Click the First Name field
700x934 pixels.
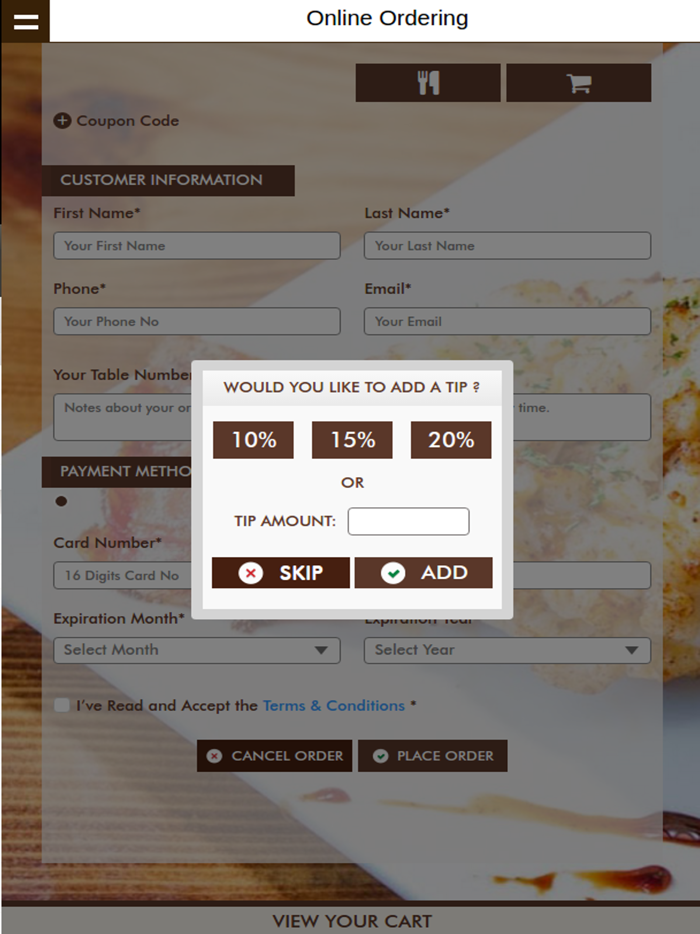click(x=197, y=246)
